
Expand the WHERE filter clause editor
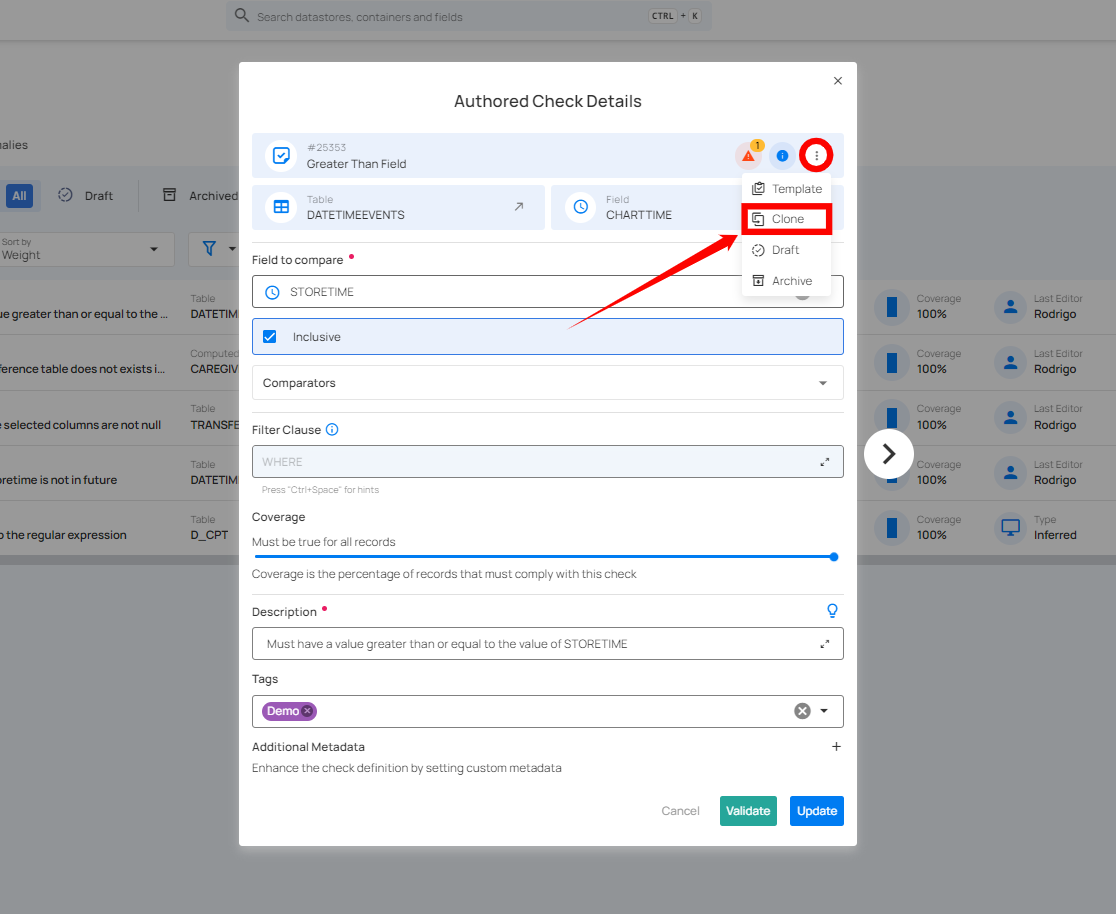[x=824, y=462]
